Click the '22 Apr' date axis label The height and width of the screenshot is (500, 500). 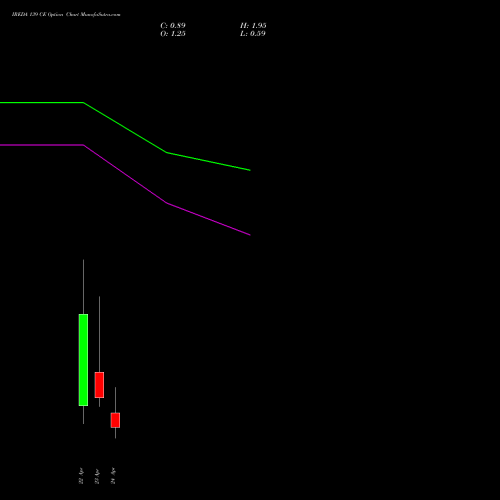point(81,476)
